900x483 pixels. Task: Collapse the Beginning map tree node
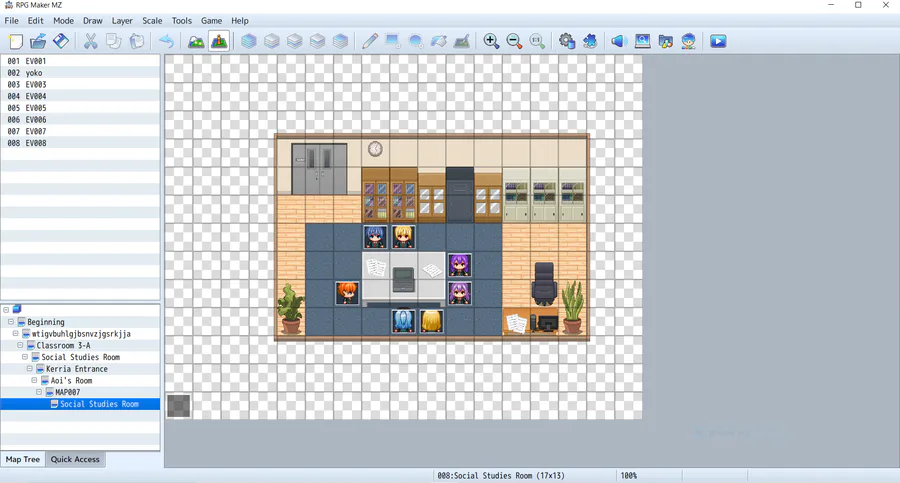click(x=11, y=322)
